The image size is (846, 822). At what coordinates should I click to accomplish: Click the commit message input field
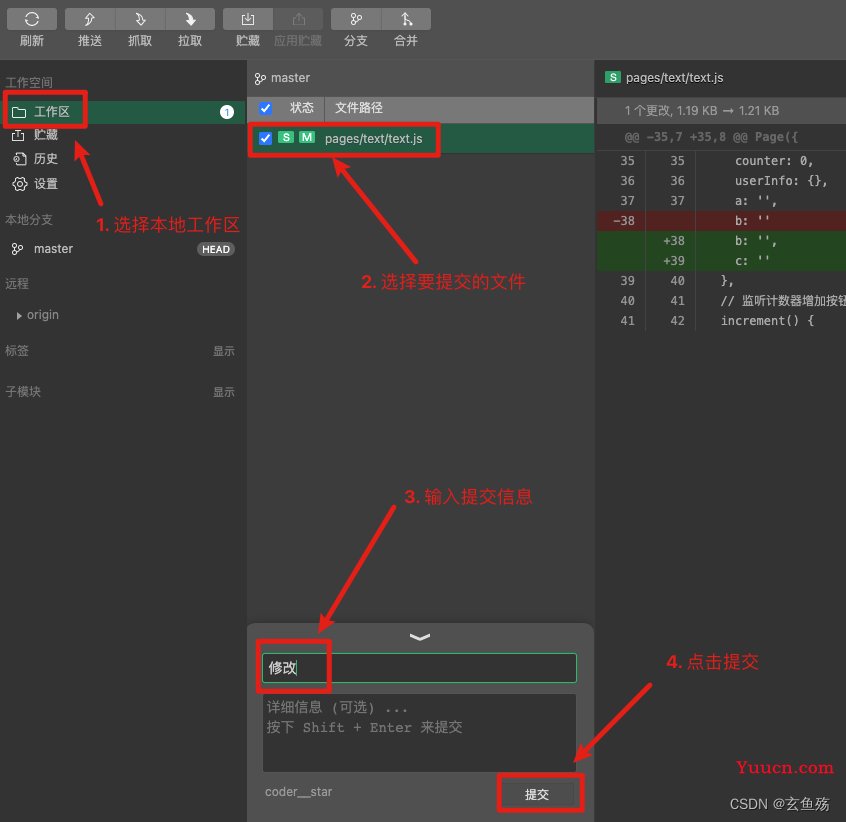[x=419, y=668]
